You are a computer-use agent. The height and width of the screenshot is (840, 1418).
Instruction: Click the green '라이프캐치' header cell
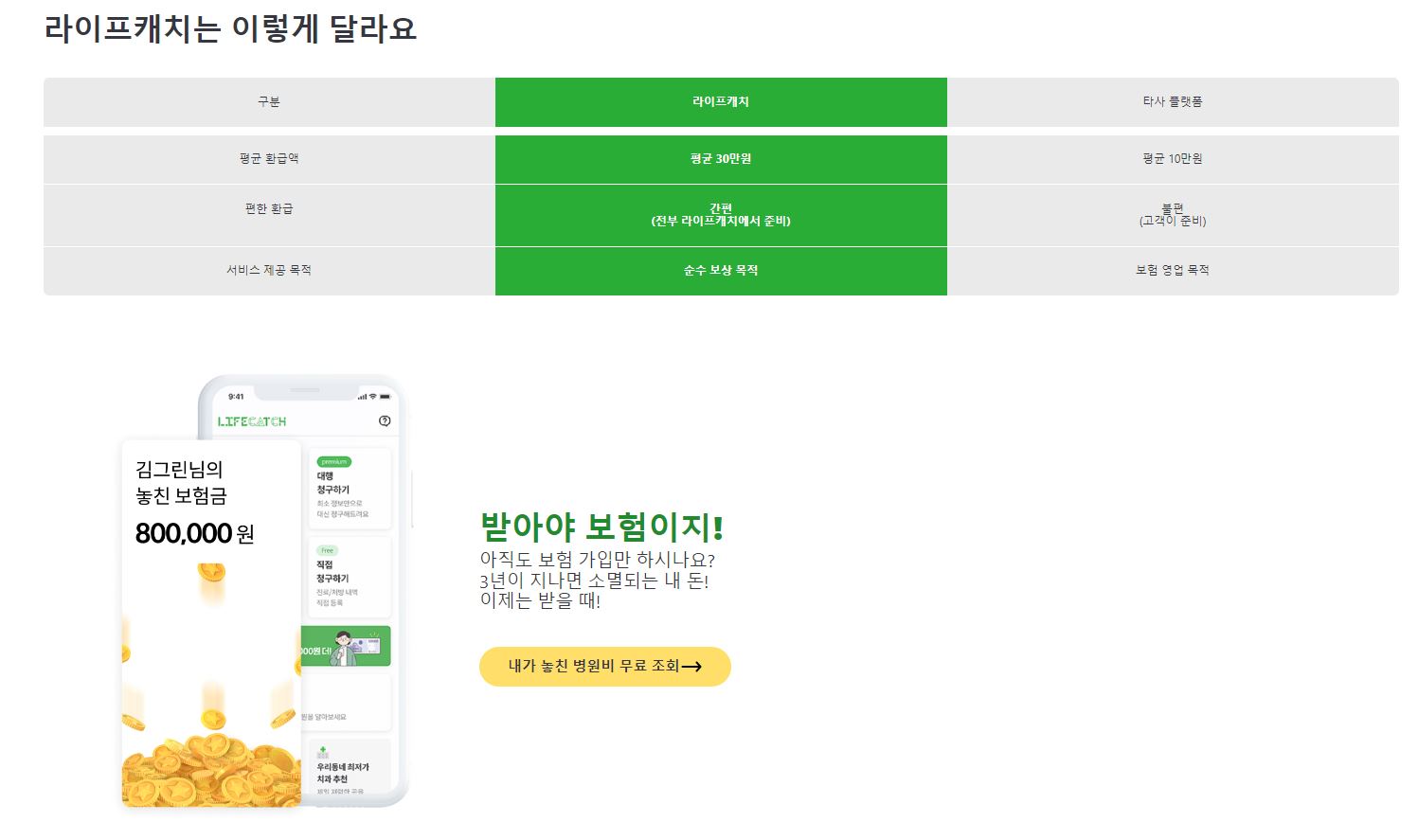721,102
